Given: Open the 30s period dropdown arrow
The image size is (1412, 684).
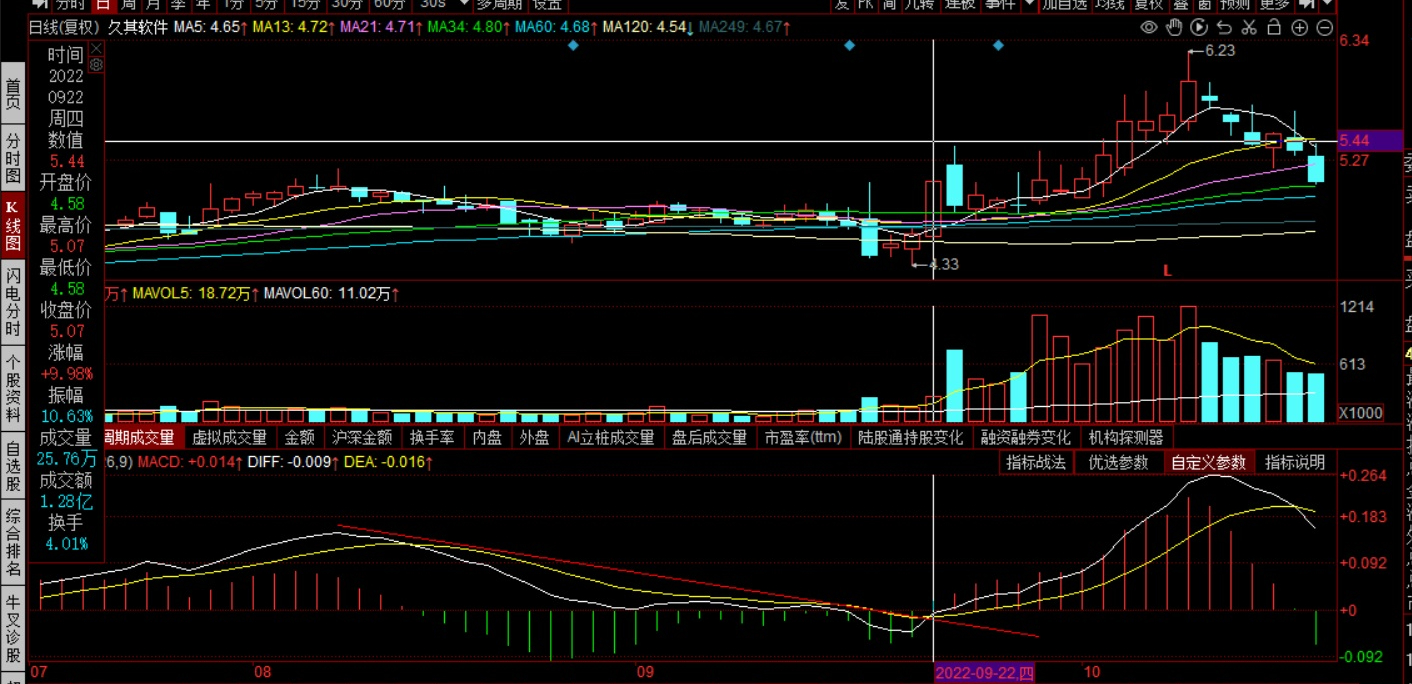Looking at the screenshot, I should tap(463, 4).
